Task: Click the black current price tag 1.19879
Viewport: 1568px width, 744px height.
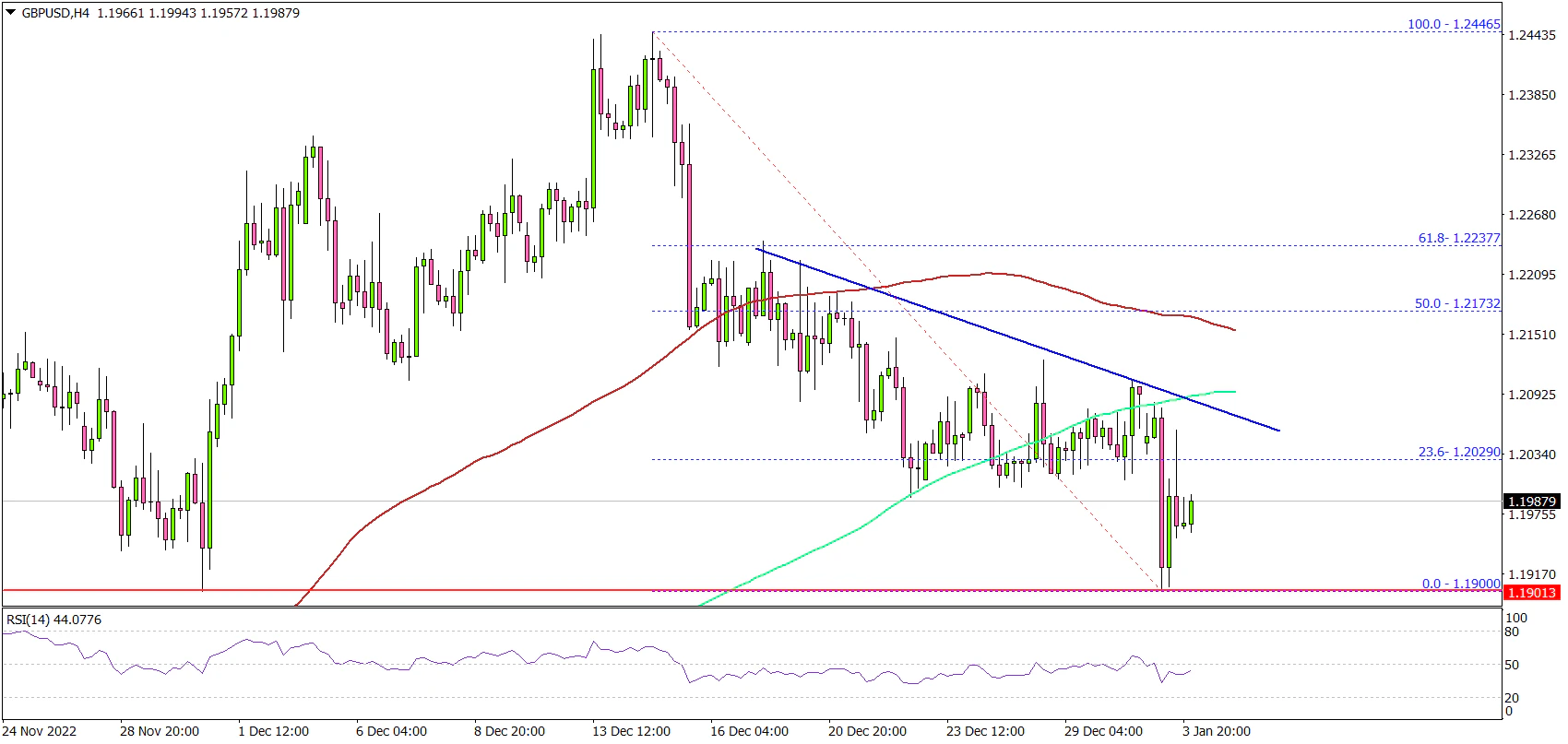Action: pos(1531,502)
